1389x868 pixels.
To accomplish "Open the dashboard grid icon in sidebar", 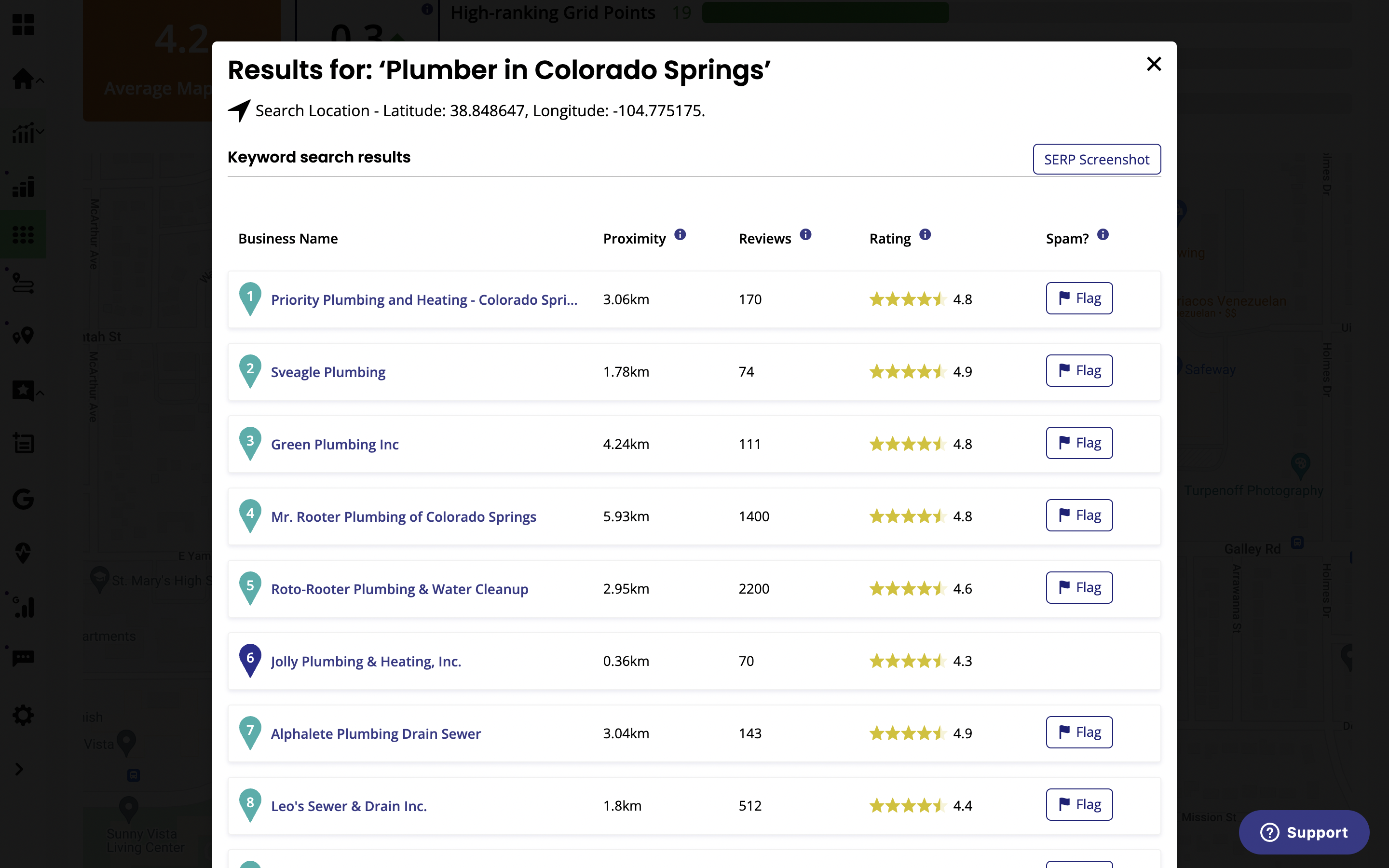I will 23,25.
